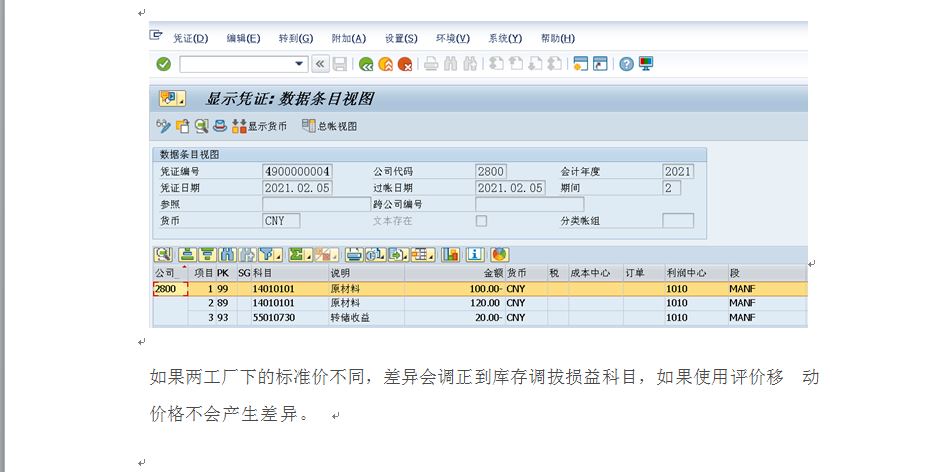
Task: Click the 过帐日期 field 2021.02.05
Action: coord(511,188)
